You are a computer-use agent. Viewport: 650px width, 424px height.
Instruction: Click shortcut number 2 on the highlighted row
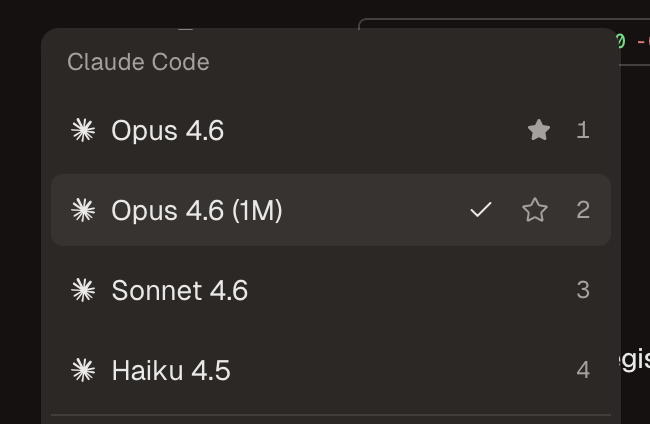pos(583,210)
